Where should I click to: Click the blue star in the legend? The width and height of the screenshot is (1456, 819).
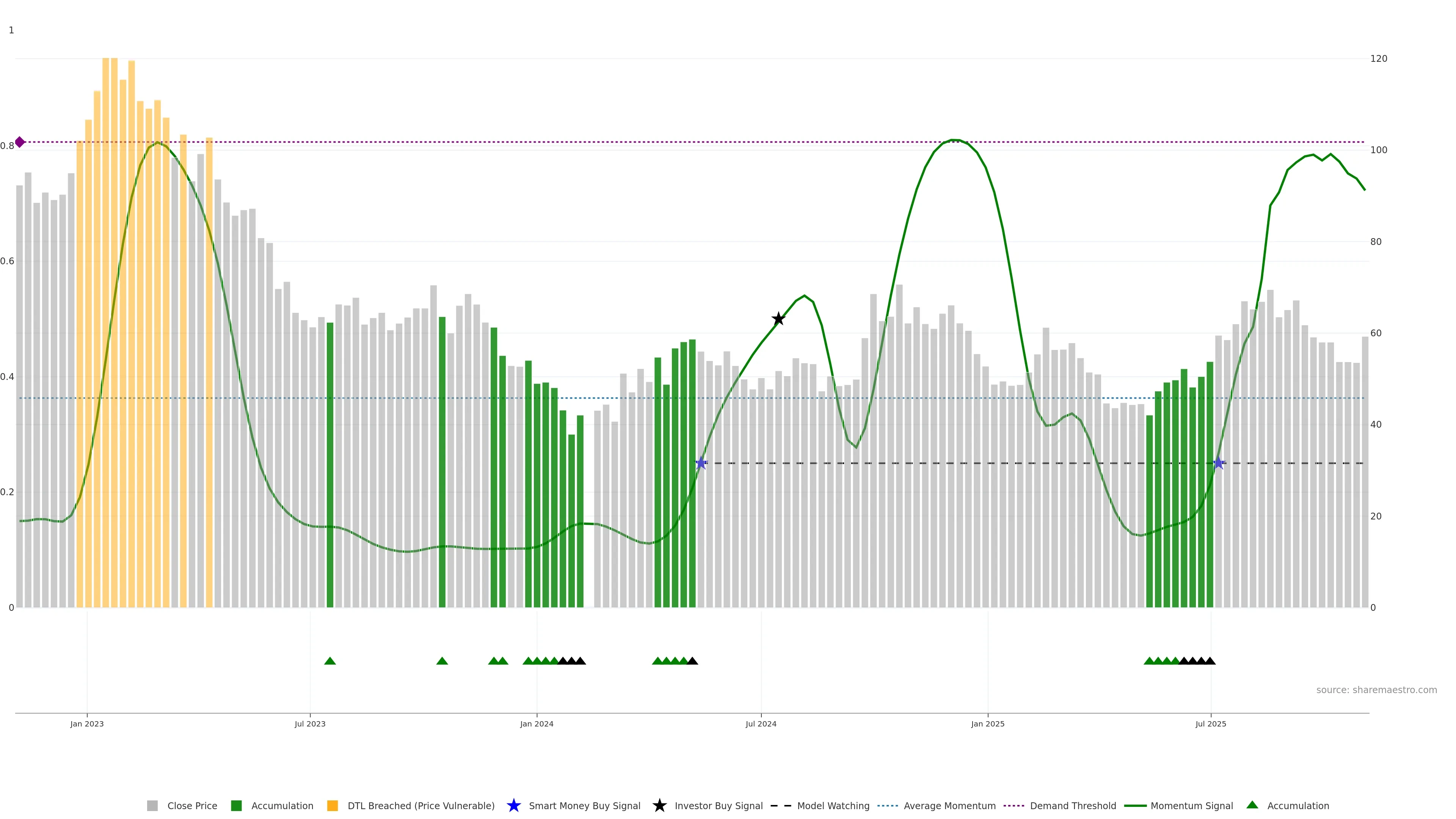[513, 805]
